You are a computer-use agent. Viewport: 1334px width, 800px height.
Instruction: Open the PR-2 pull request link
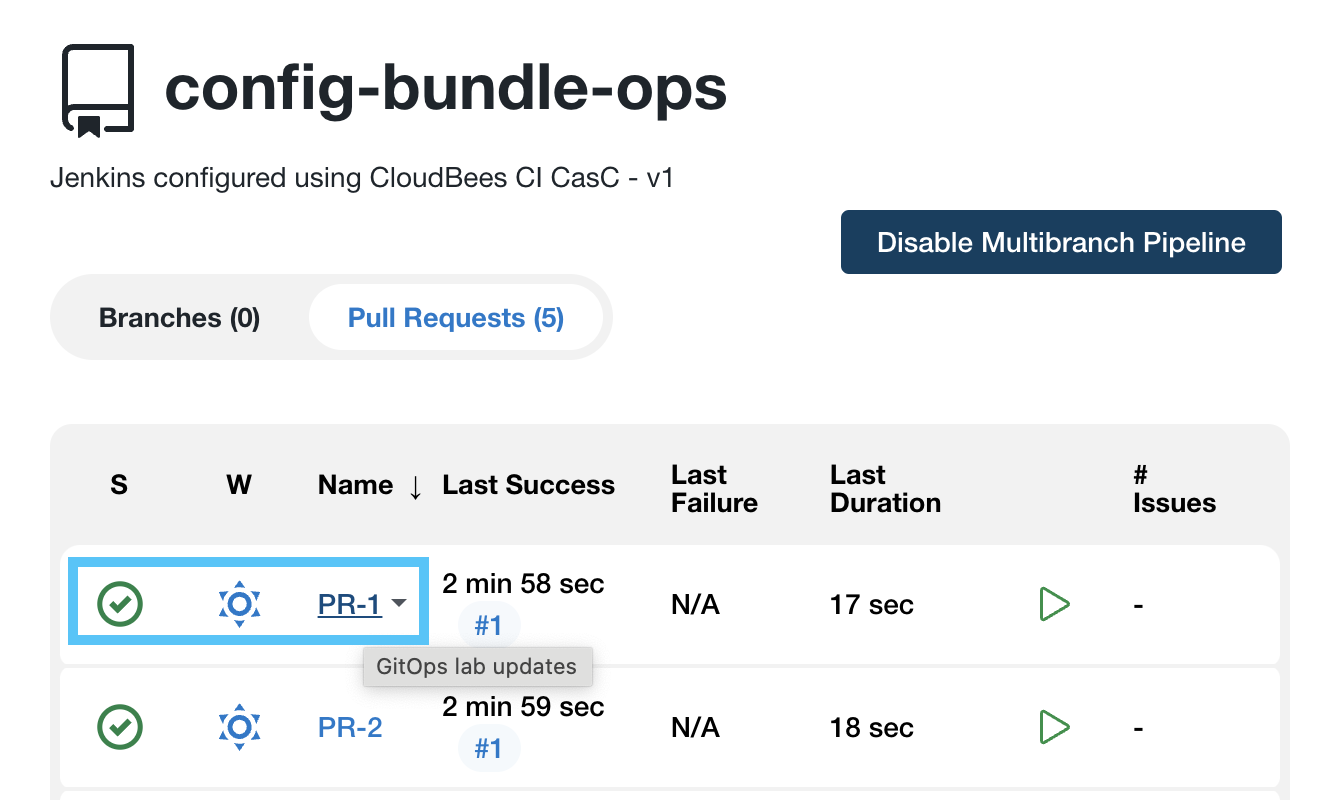point(350,727)
